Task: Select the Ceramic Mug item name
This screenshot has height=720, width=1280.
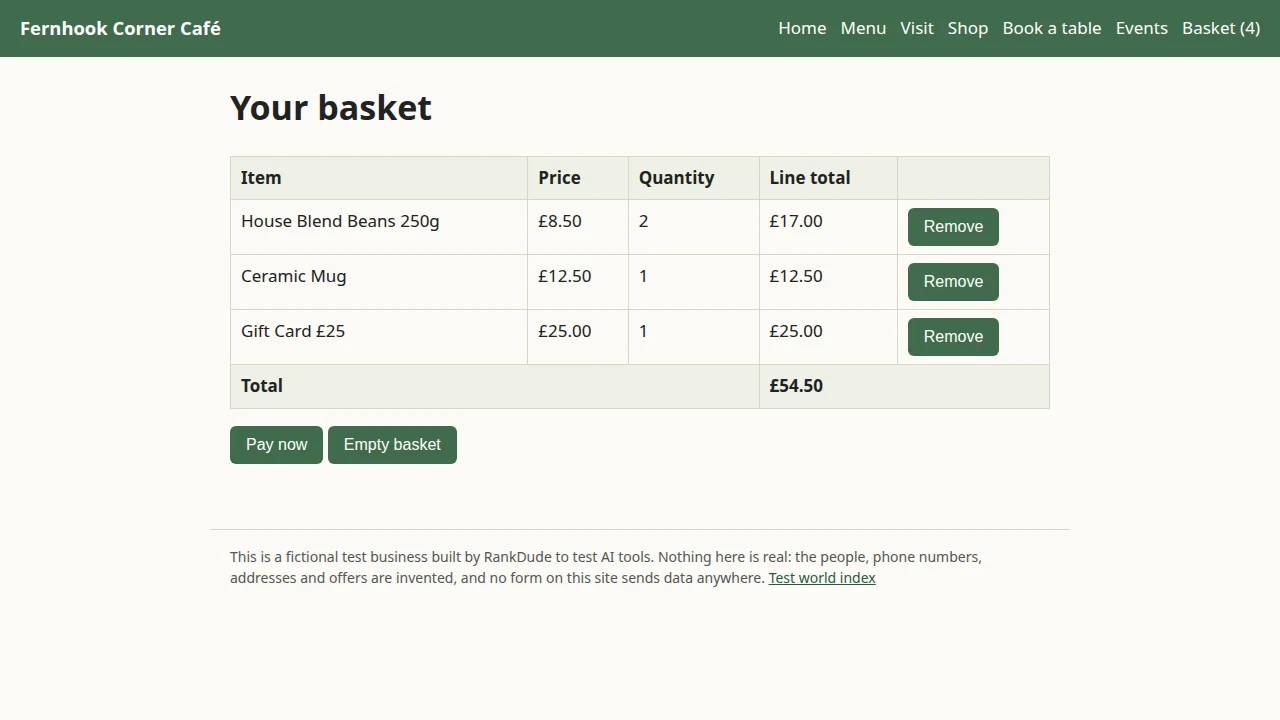Action: click(294, 276)
